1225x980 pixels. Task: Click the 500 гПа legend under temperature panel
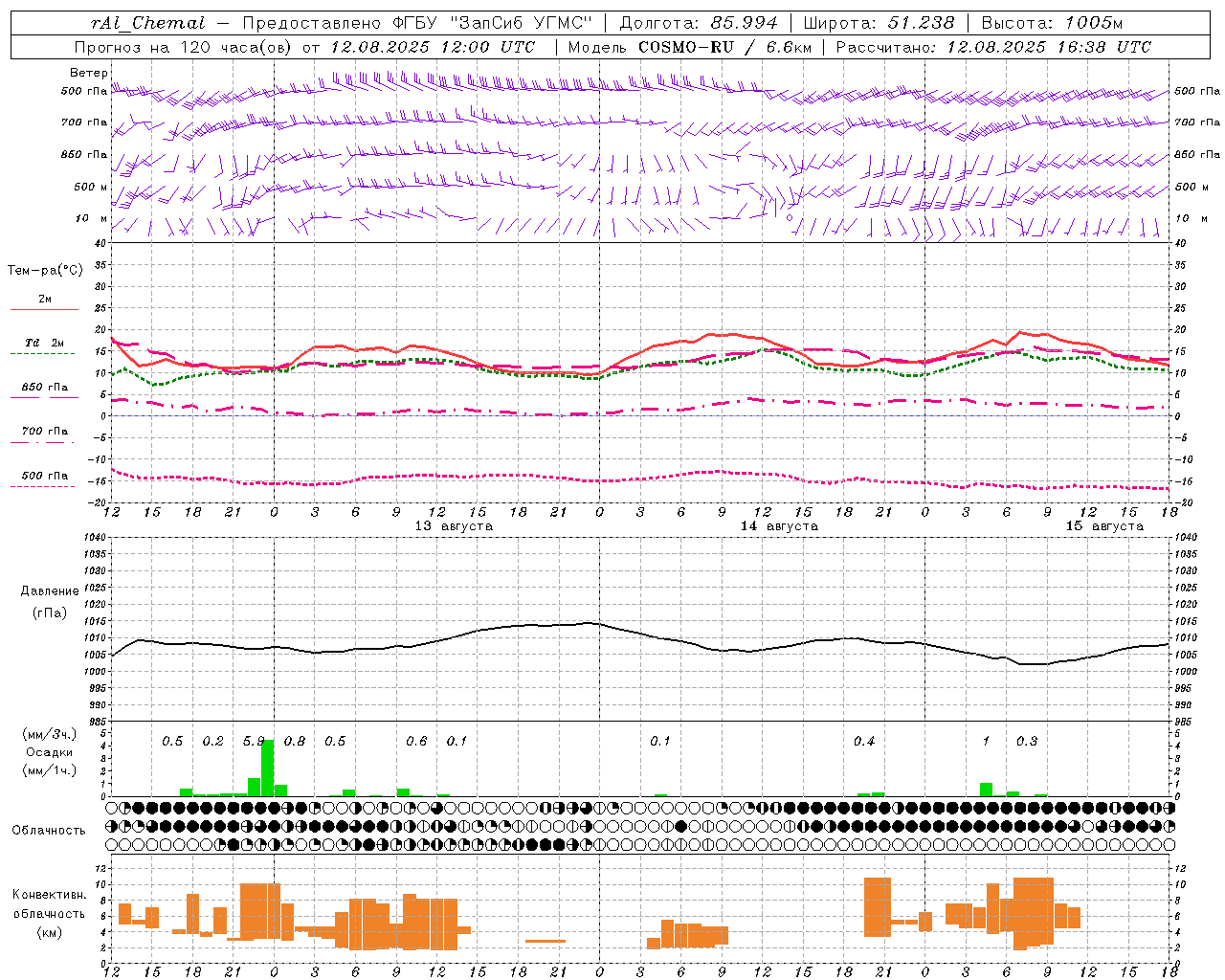click(44, 476)
